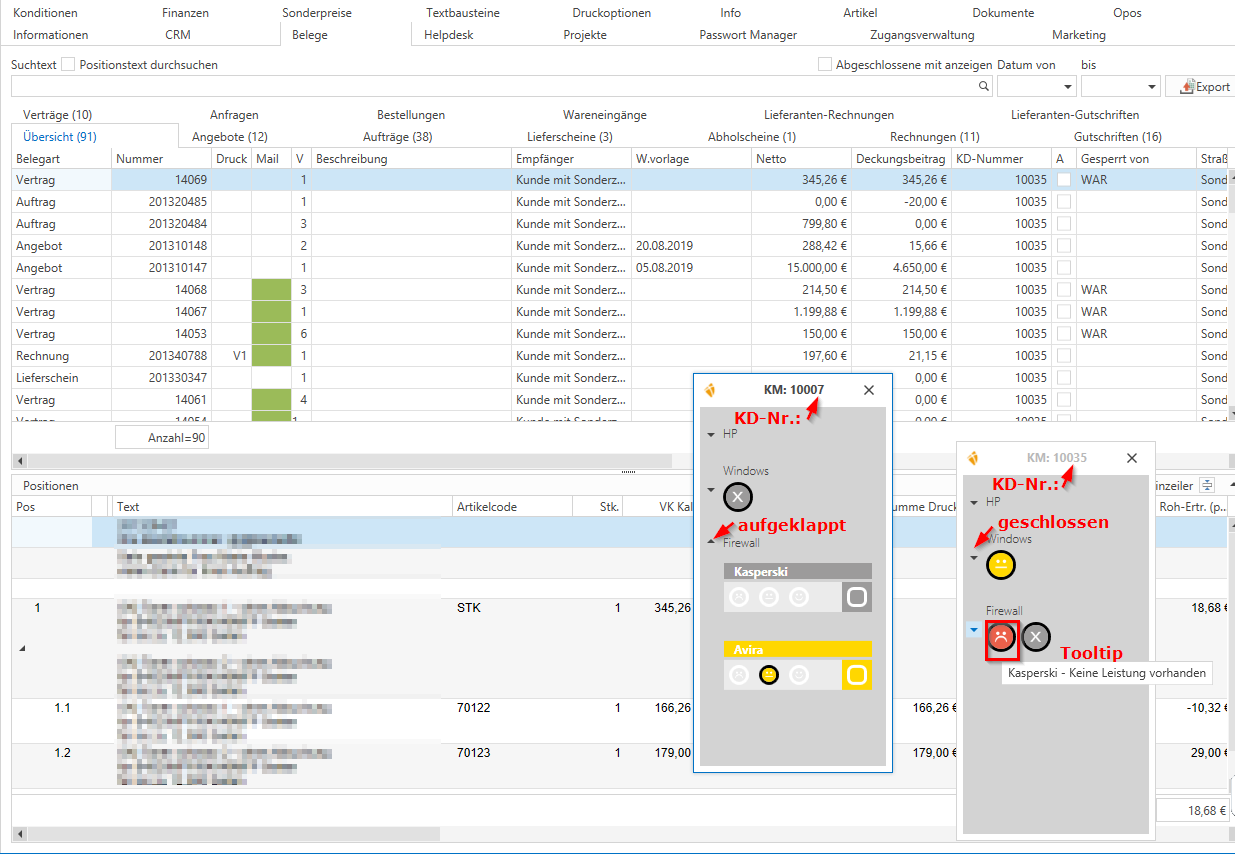
Task: Open the Helpdesk tab
Action: (448, 35)
